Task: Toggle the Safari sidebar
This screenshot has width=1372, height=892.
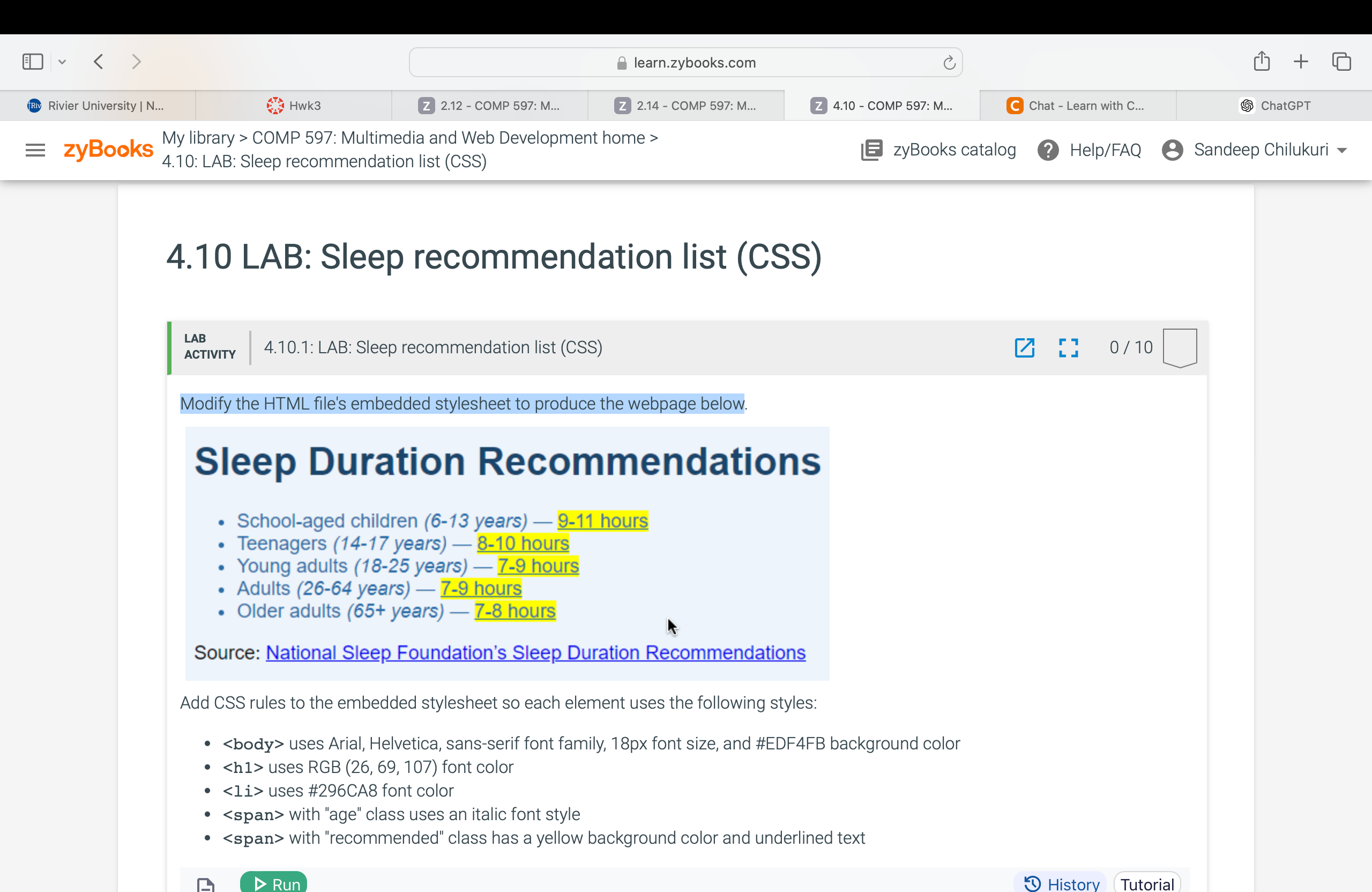Action: (x=33, y=61)
